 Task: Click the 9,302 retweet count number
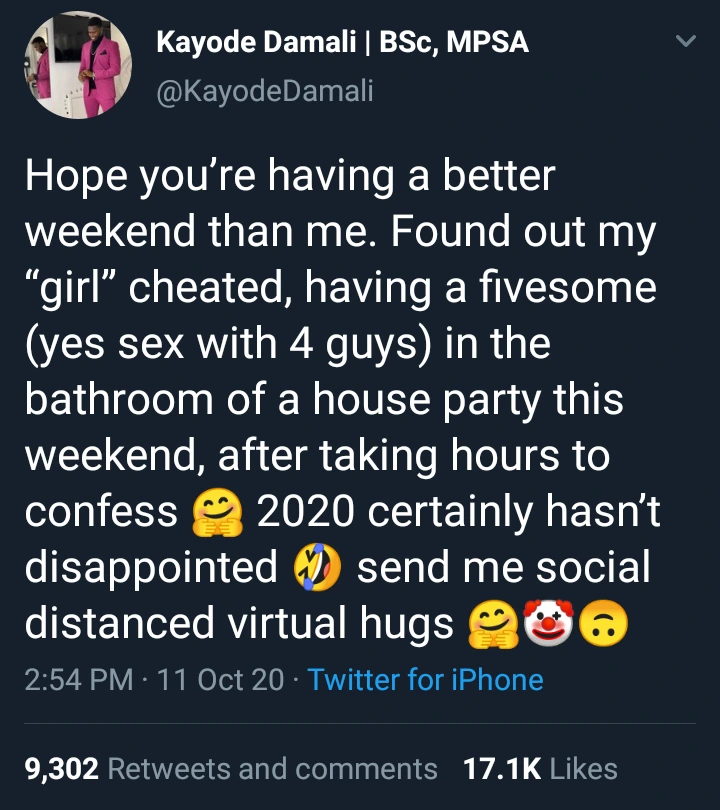tap(60, 769)
